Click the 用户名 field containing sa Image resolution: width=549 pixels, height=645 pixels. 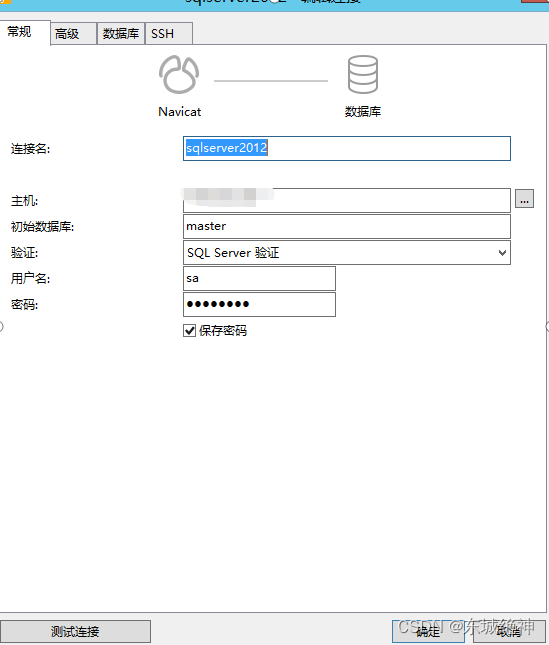pos(259,278)
